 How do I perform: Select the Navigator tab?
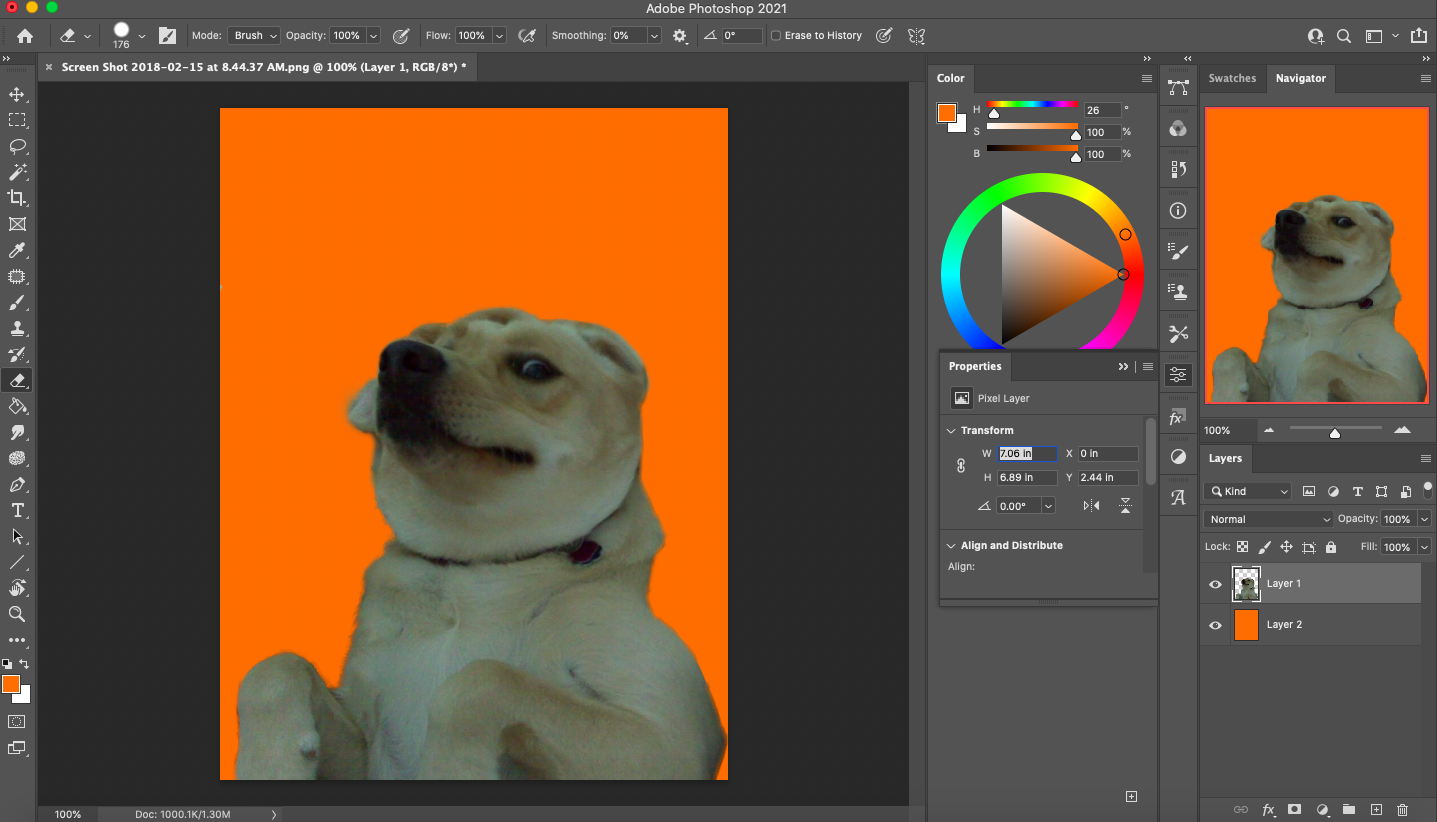tap(1300, 78)
